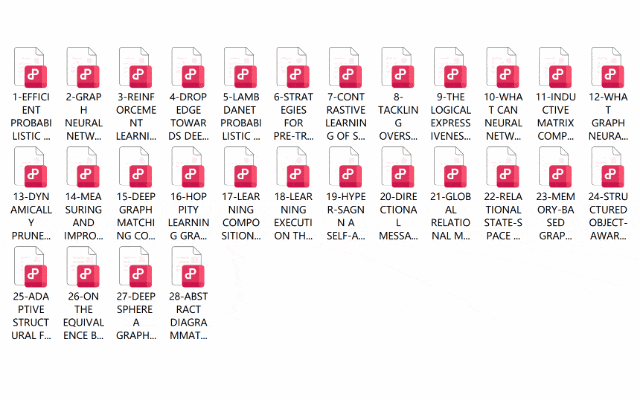Click the file name text "1-EFFICIENT PROBABILISTIC ..."

(31, 116)
